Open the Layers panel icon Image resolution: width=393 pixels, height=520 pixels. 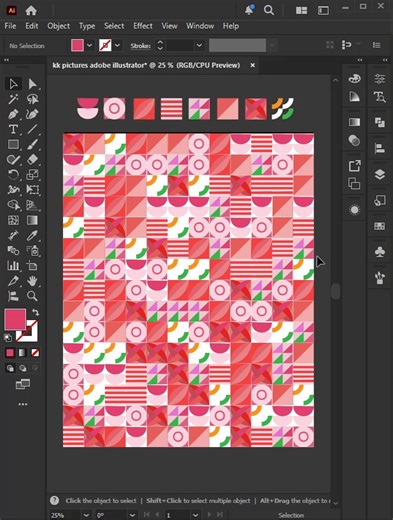(380, 174)
